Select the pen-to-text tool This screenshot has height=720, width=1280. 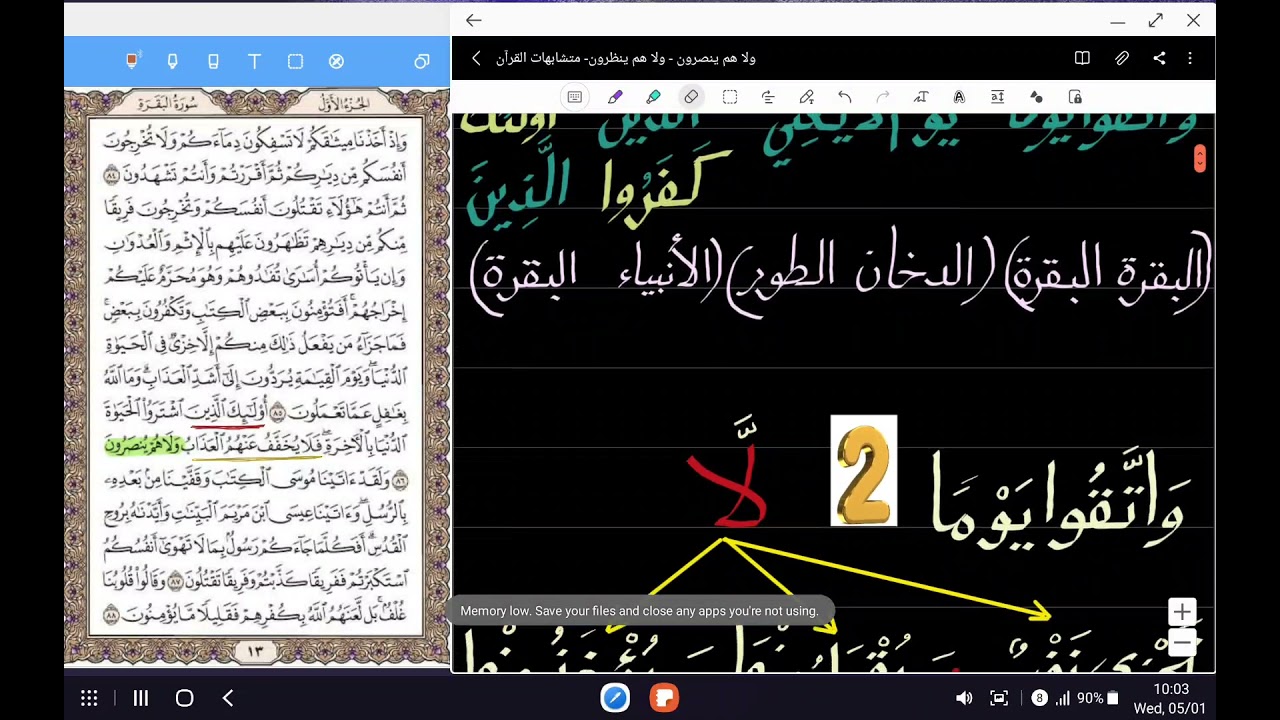807,97
